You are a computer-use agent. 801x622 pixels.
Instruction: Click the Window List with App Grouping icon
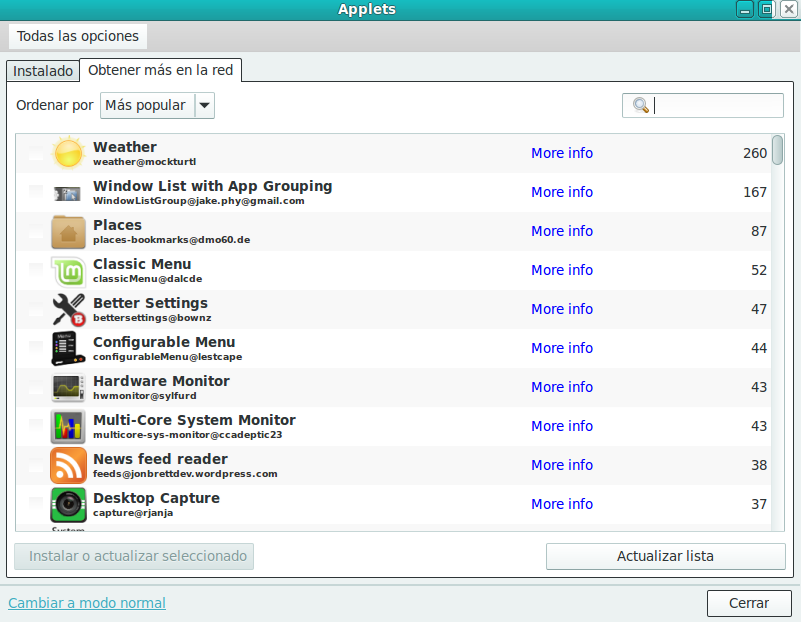point(68,194)
